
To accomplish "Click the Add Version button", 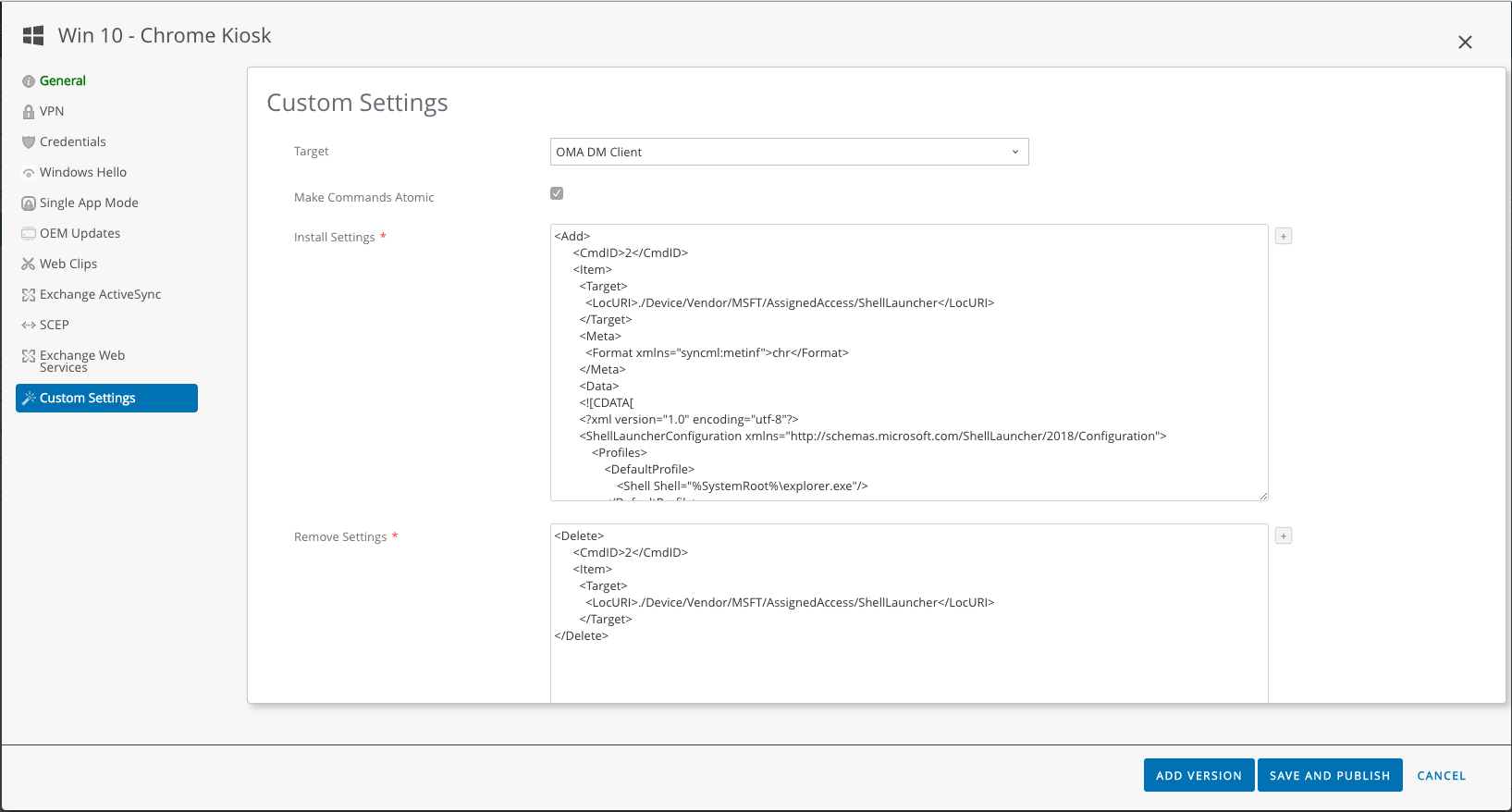I will pos(1199,776).
